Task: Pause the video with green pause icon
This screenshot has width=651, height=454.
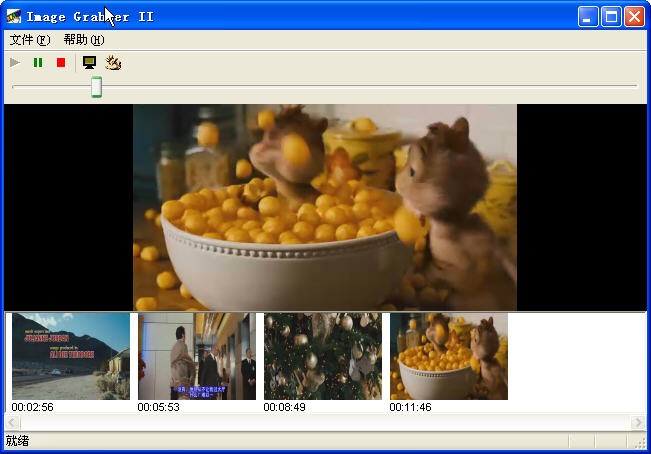Action: (x=38, y=63)
